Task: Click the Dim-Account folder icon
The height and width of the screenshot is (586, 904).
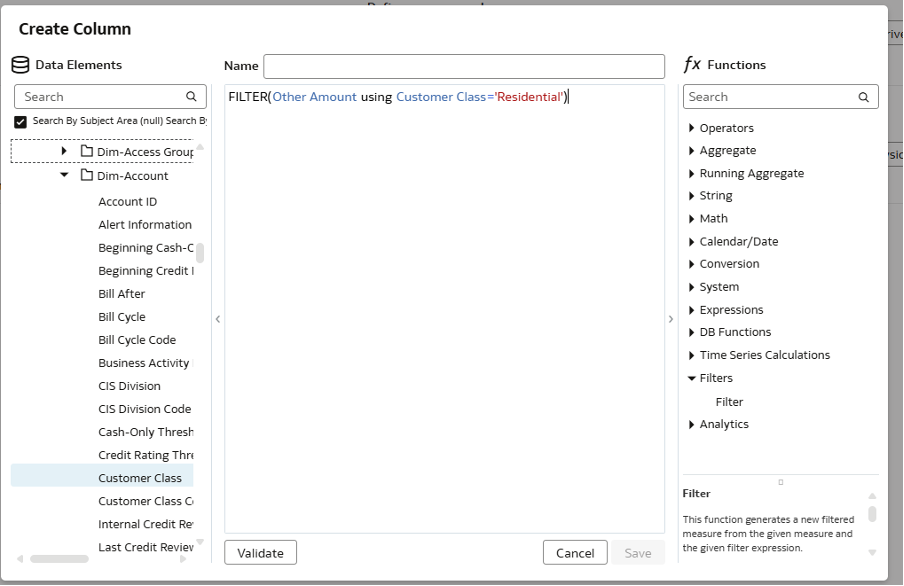Action: tap(86, 176)
